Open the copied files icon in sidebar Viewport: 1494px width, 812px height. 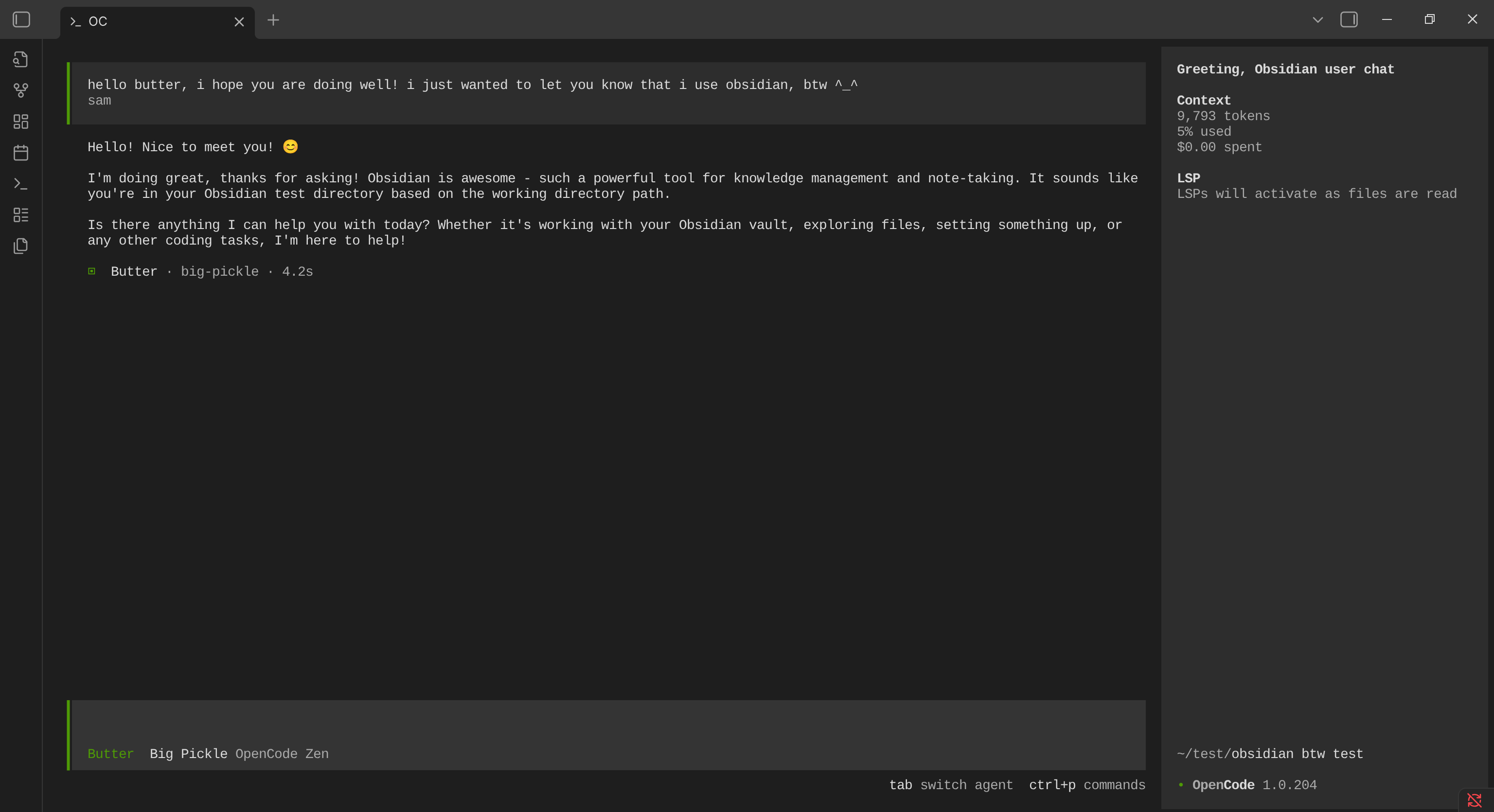tap(21, 246)
